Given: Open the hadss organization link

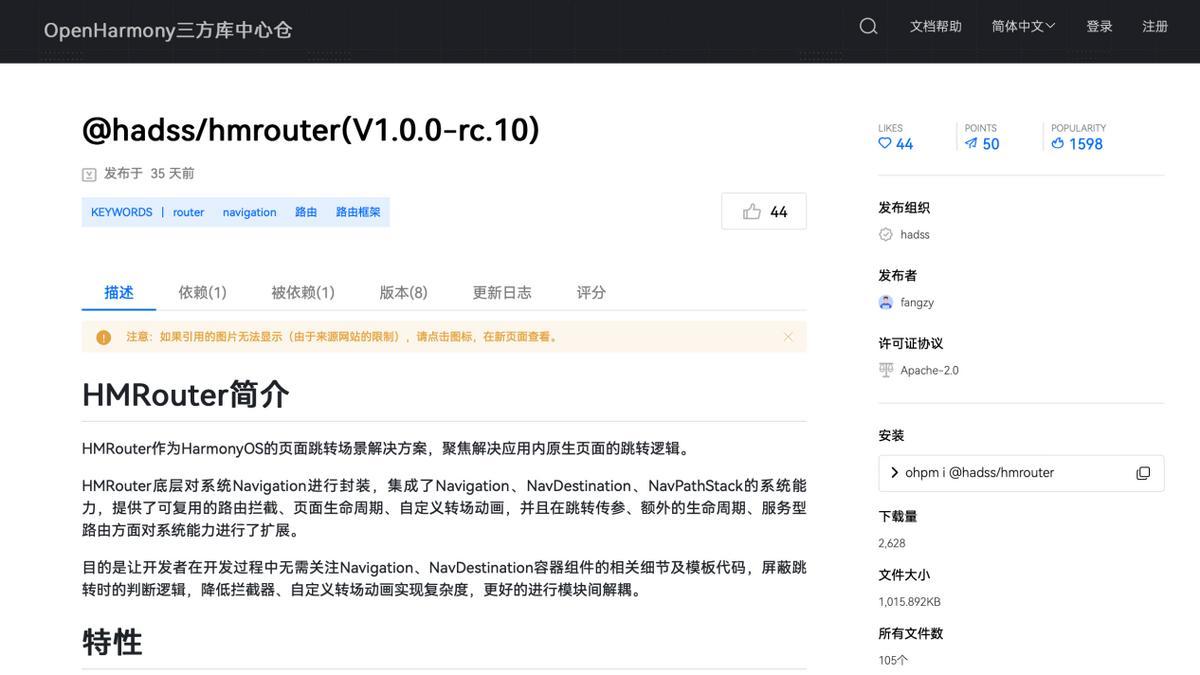Looking at the screenshot, I should pos(915,234).
